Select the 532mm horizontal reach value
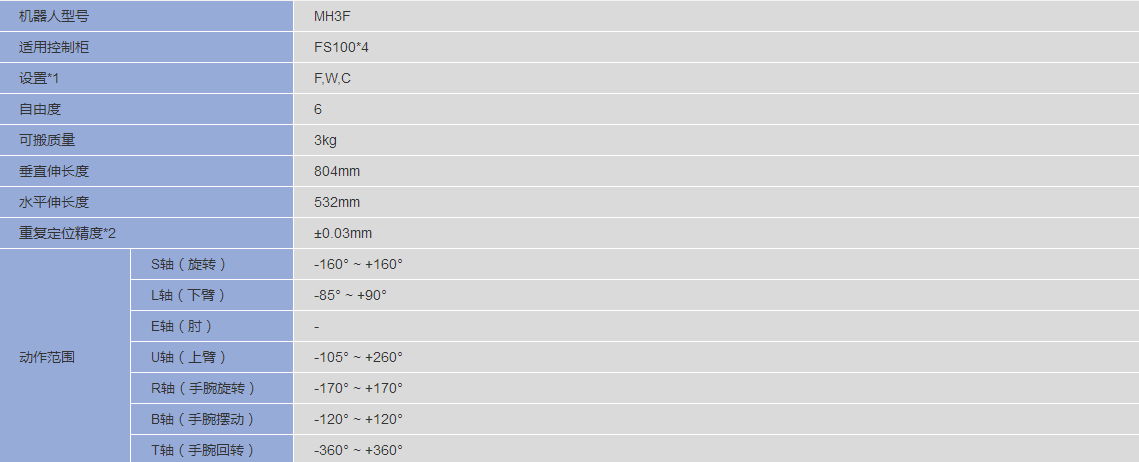The image size is (1139, 462). point(337,202)
